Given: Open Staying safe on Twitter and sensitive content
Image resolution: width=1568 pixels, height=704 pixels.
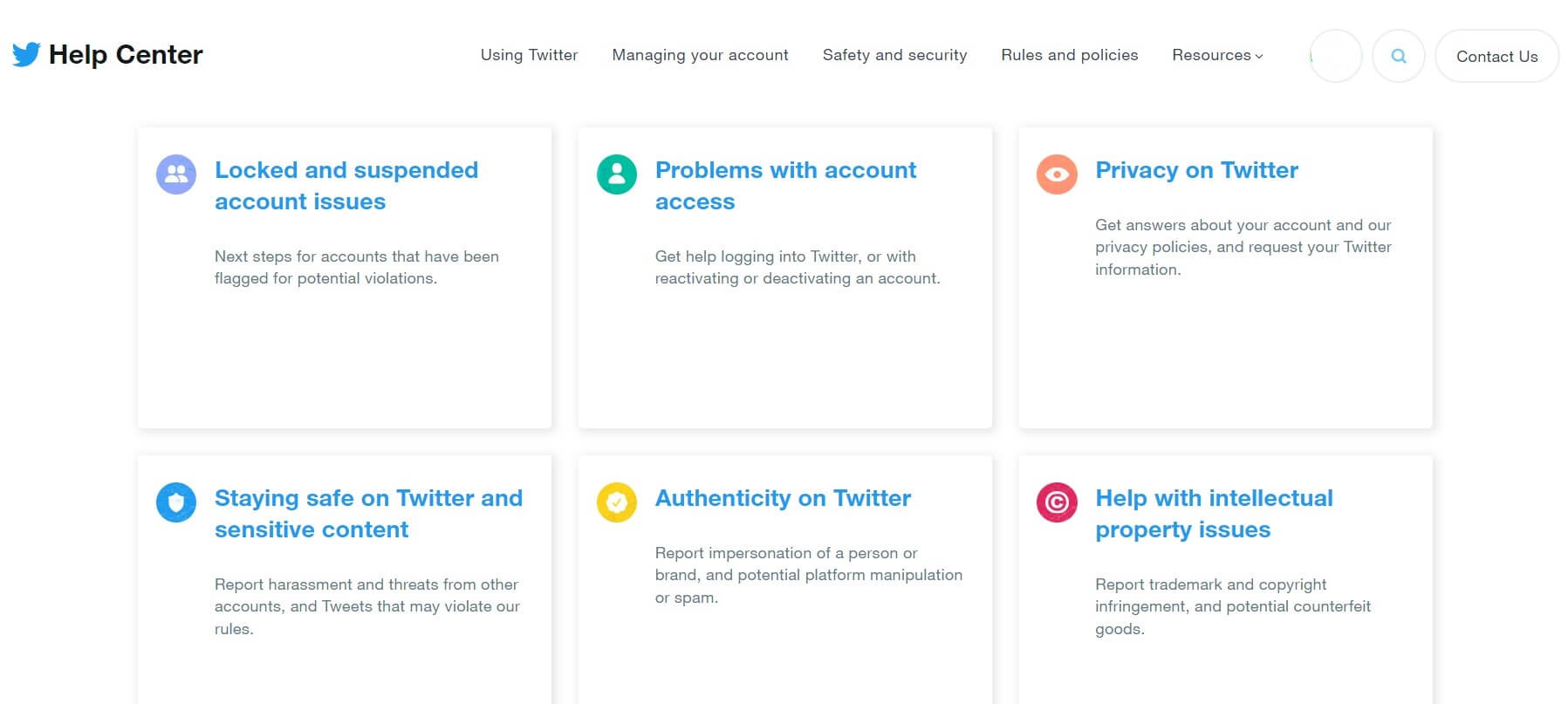Looking at the screenshot, I should click(x=368, y=514).
